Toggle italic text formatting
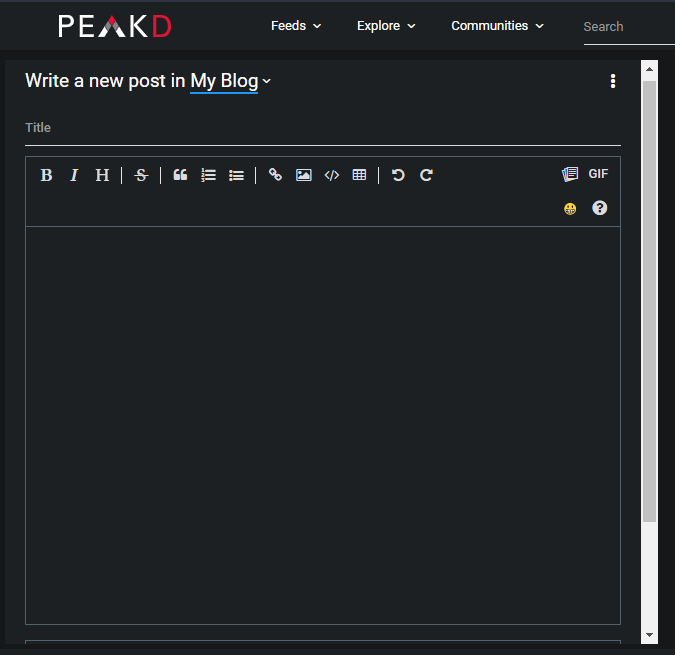Screen dimensions: 675x655 [74, 175]
